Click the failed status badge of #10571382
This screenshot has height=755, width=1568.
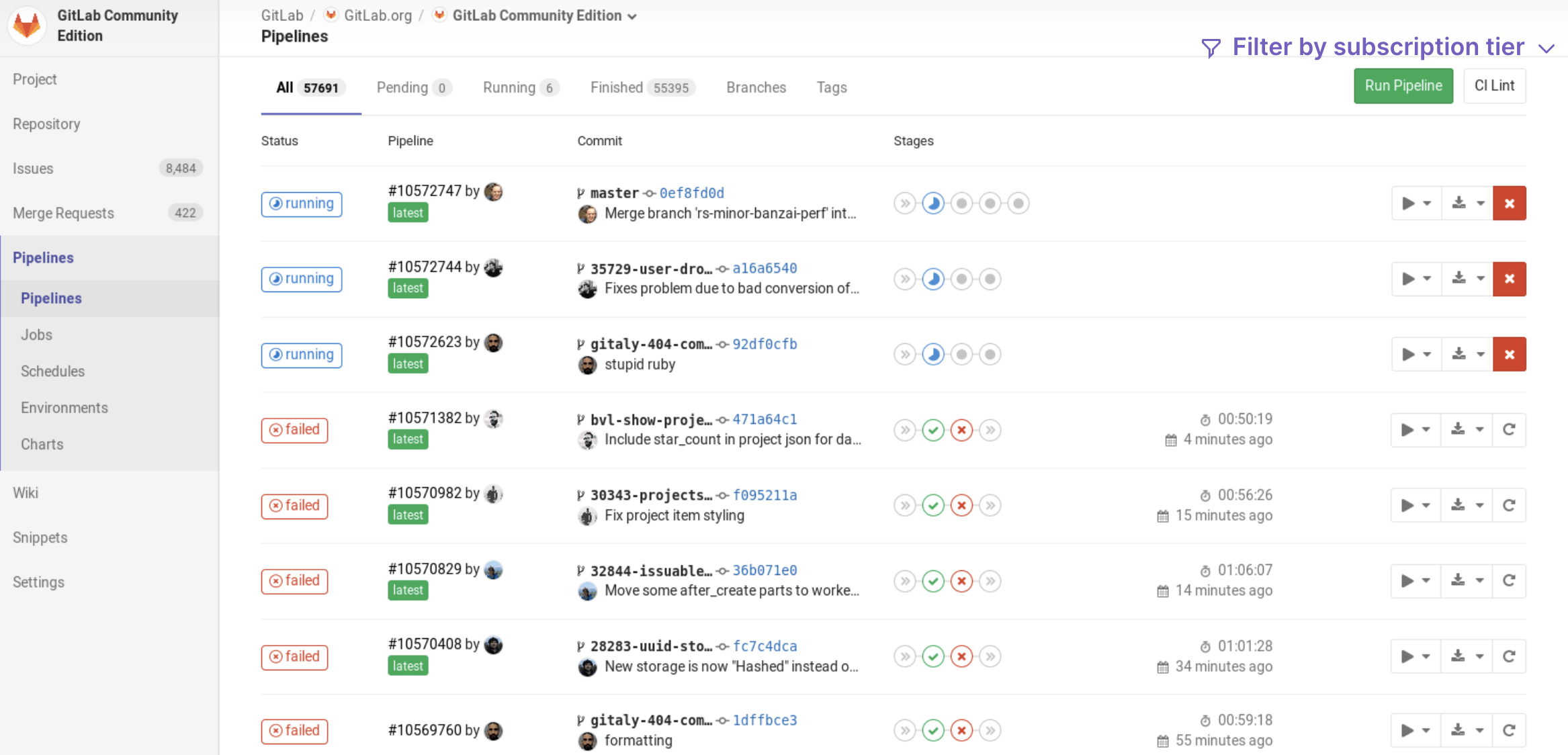(x=294, y=430)
